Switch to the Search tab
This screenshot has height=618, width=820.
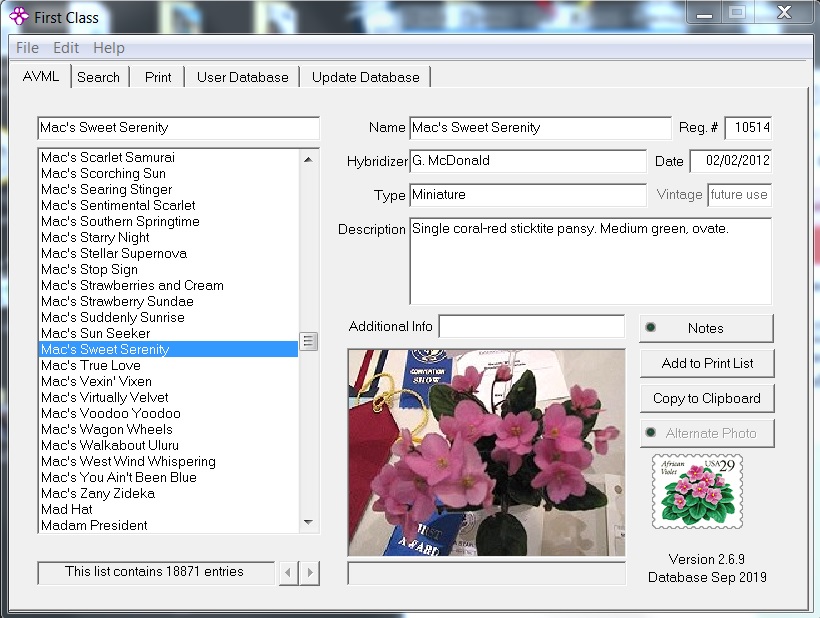pyautogui.click(x=98, y=77)
